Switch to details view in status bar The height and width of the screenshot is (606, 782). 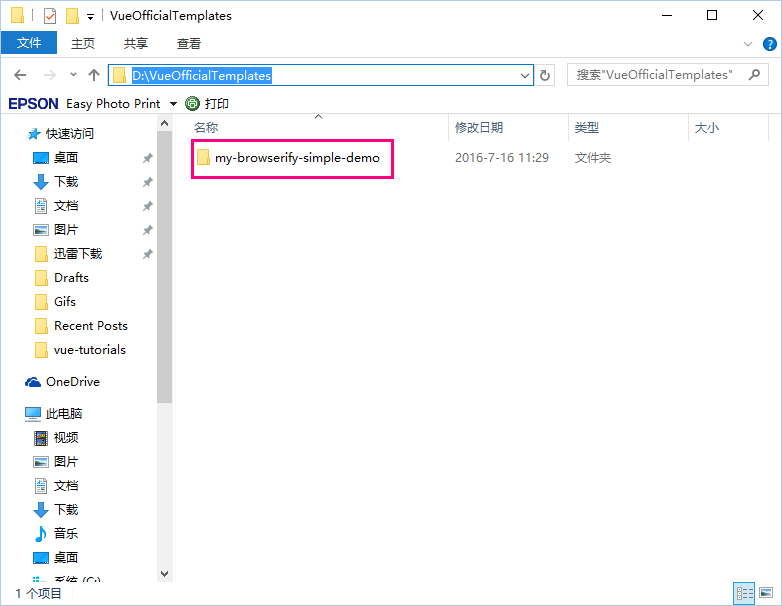(744, 593)
